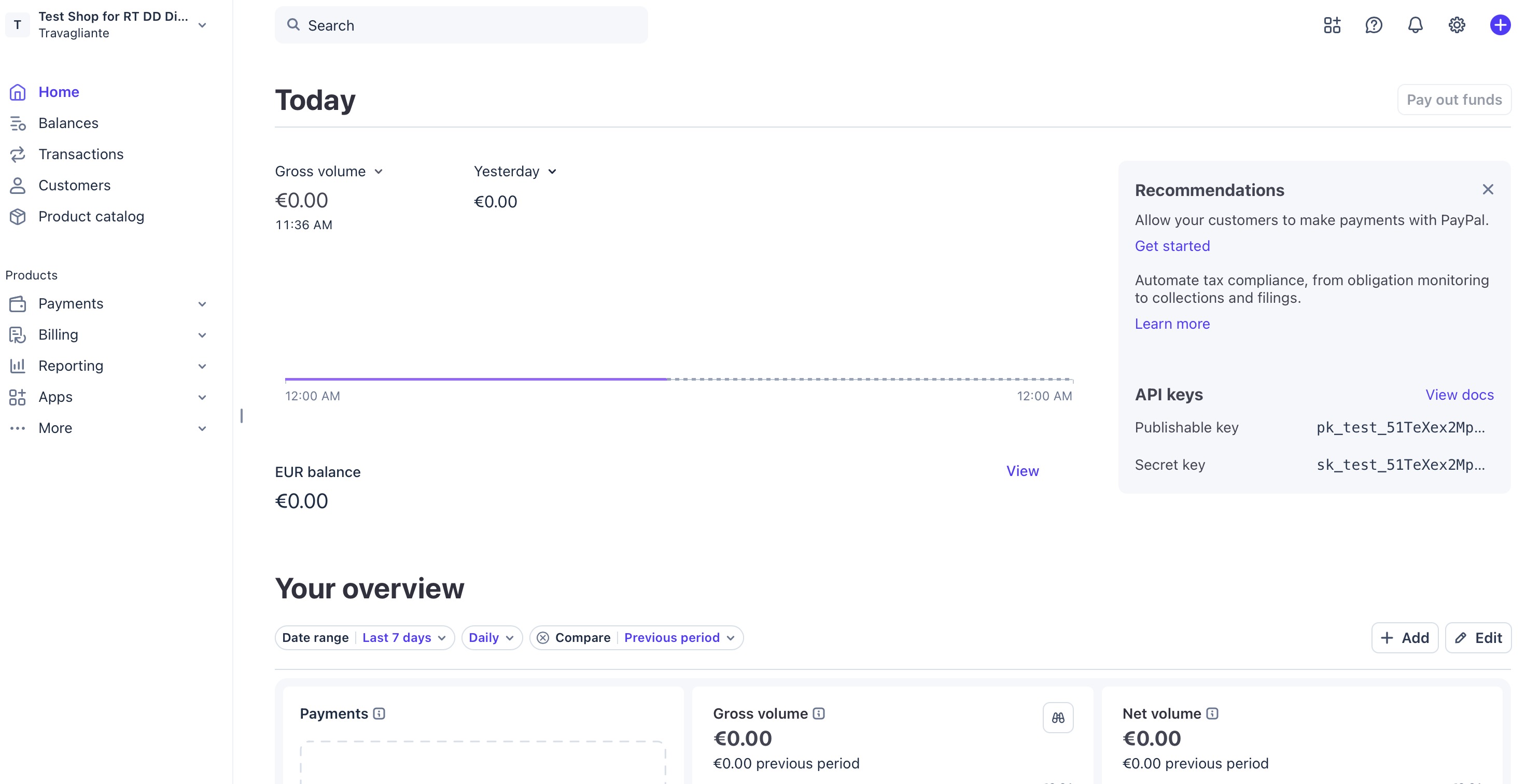Open the help question mark icon
The width and height of the screenshot is (1540, 784).
[x=1374, y=25]
